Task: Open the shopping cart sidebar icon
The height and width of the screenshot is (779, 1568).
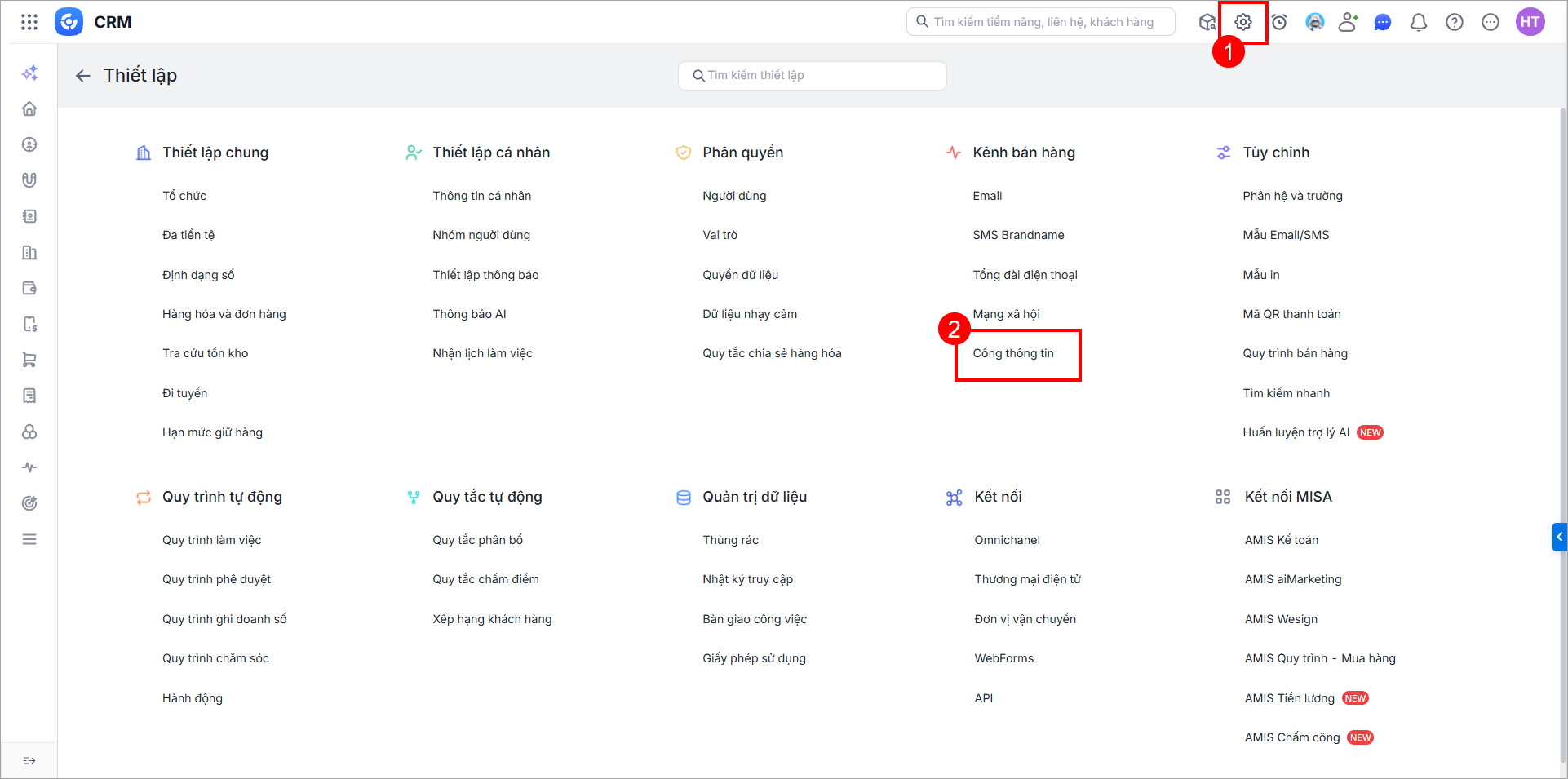Action: tap(29, 360)
